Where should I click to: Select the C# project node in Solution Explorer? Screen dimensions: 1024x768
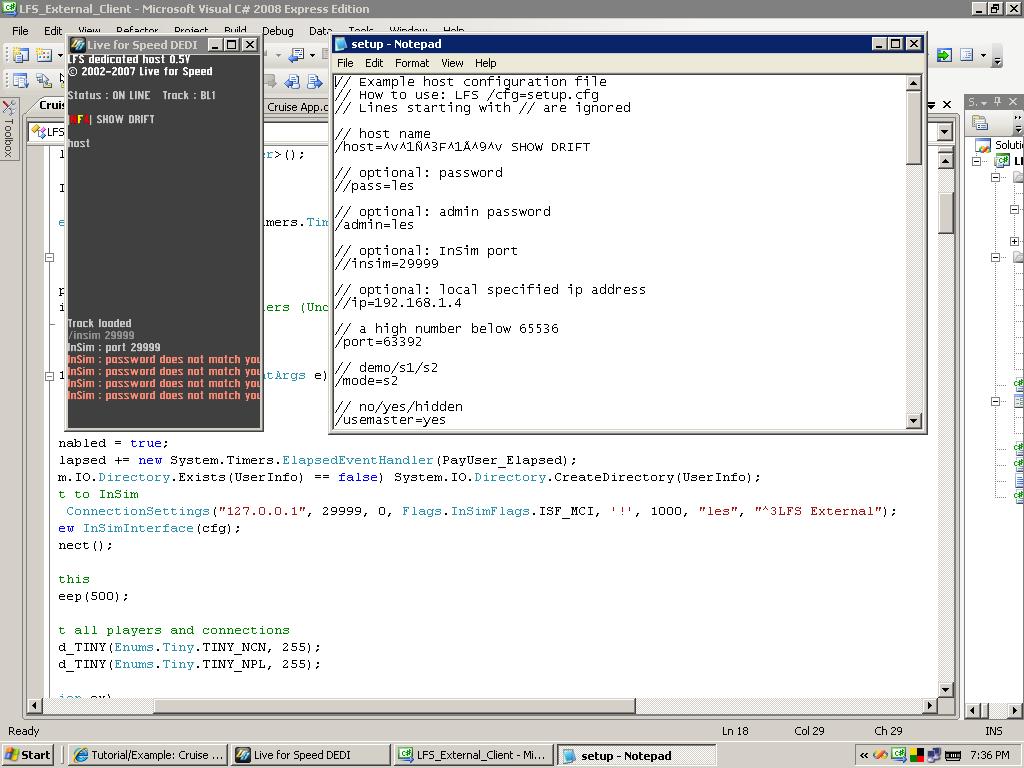(1002, 161)
